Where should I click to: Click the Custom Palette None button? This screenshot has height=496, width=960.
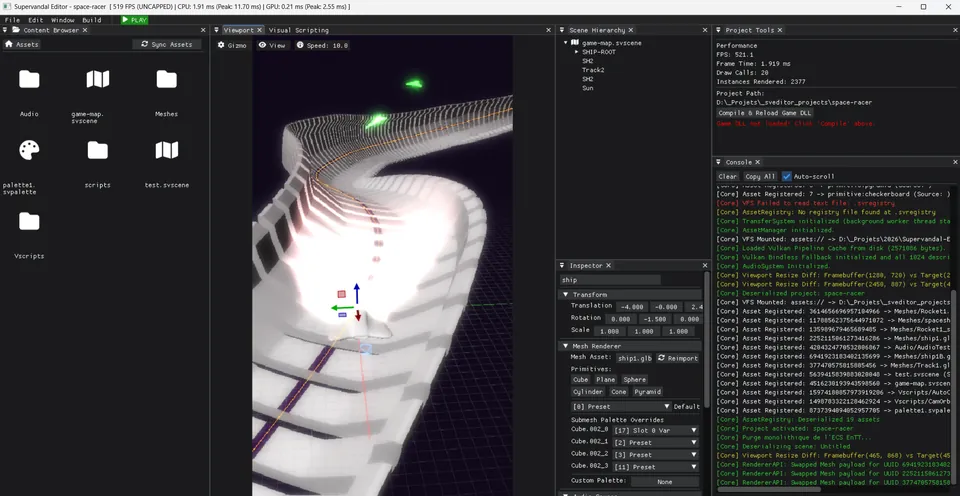tap(665, 482)
